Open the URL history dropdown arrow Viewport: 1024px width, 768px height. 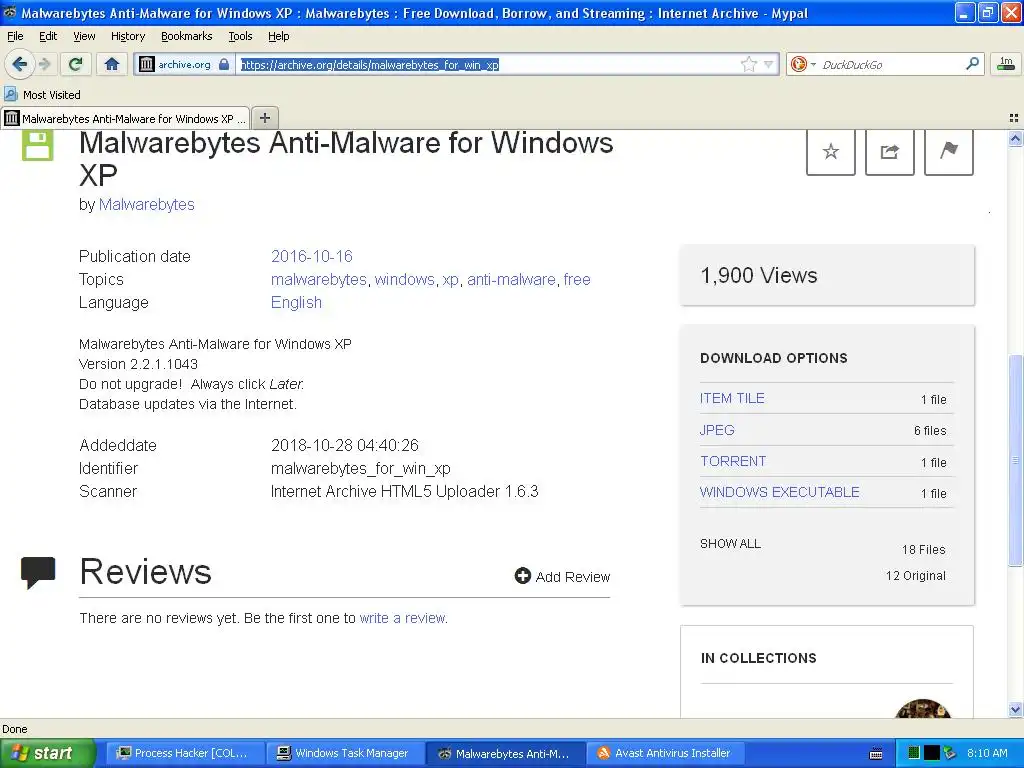769,64
